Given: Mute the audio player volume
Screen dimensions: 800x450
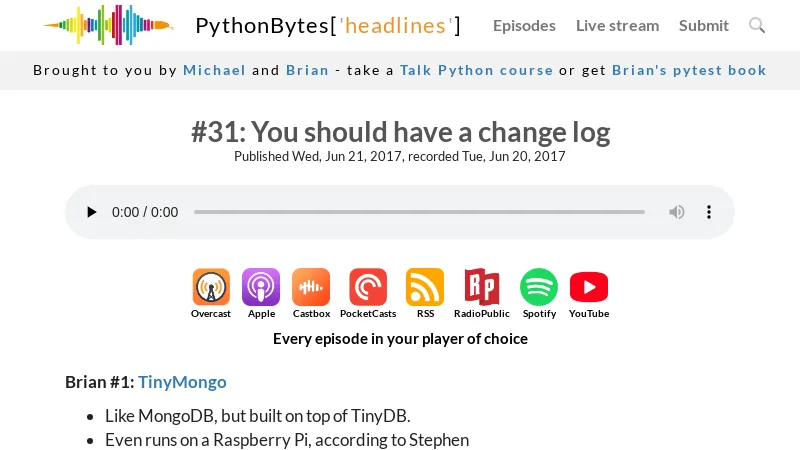Looking at the screenshot, I should 677,212.
